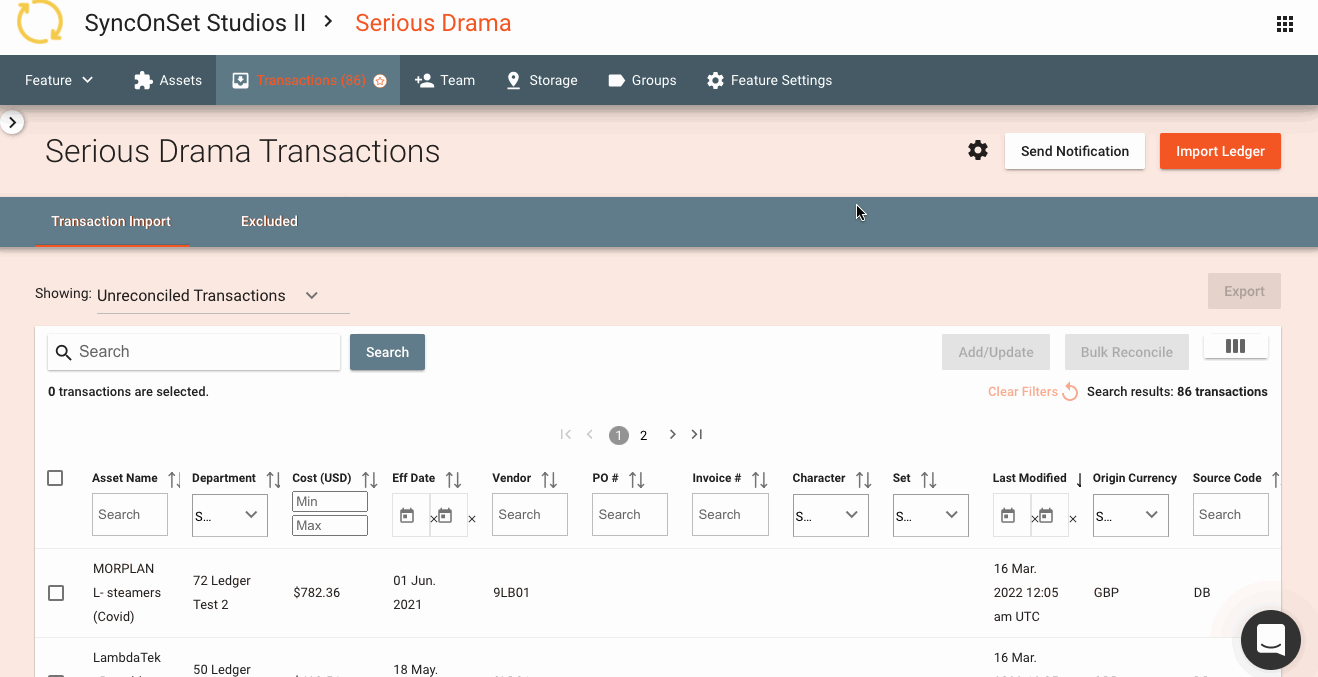The height and width of the screenshot is (677, 1318).
Task: Click the SyncOnSet logo
Action: point(40,22)
